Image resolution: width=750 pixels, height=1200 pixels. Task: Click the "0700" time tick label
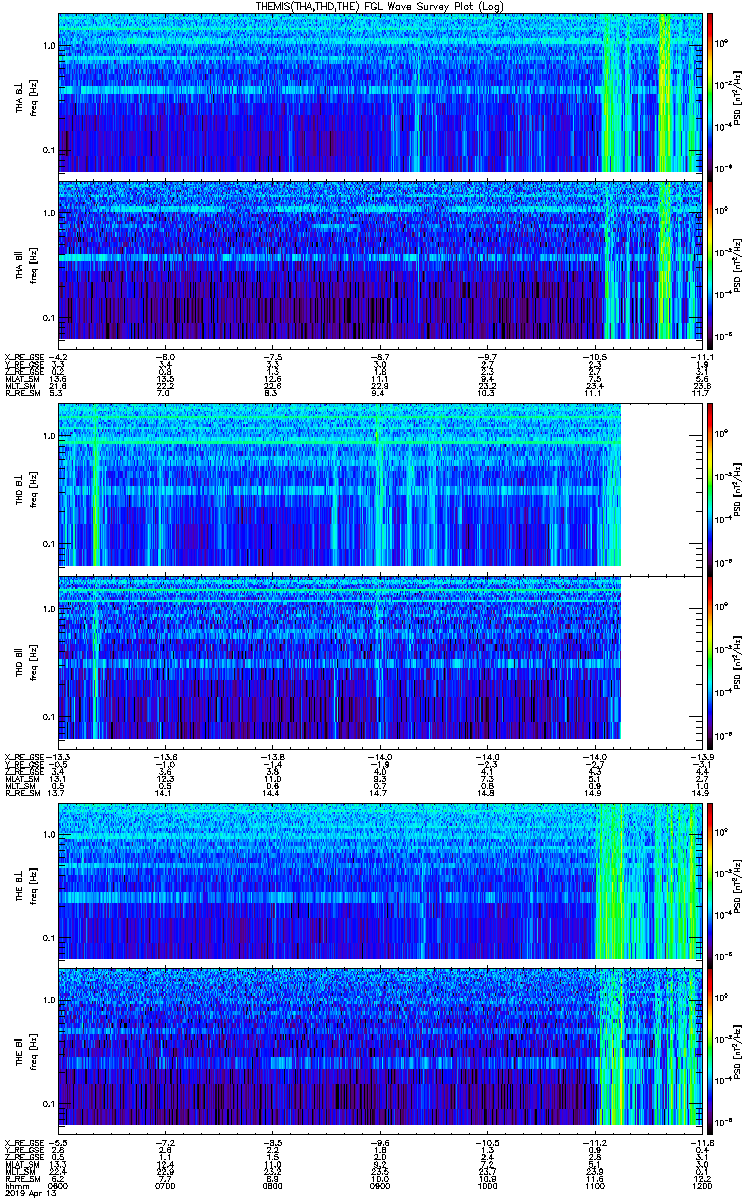[x=166, y=1187]
